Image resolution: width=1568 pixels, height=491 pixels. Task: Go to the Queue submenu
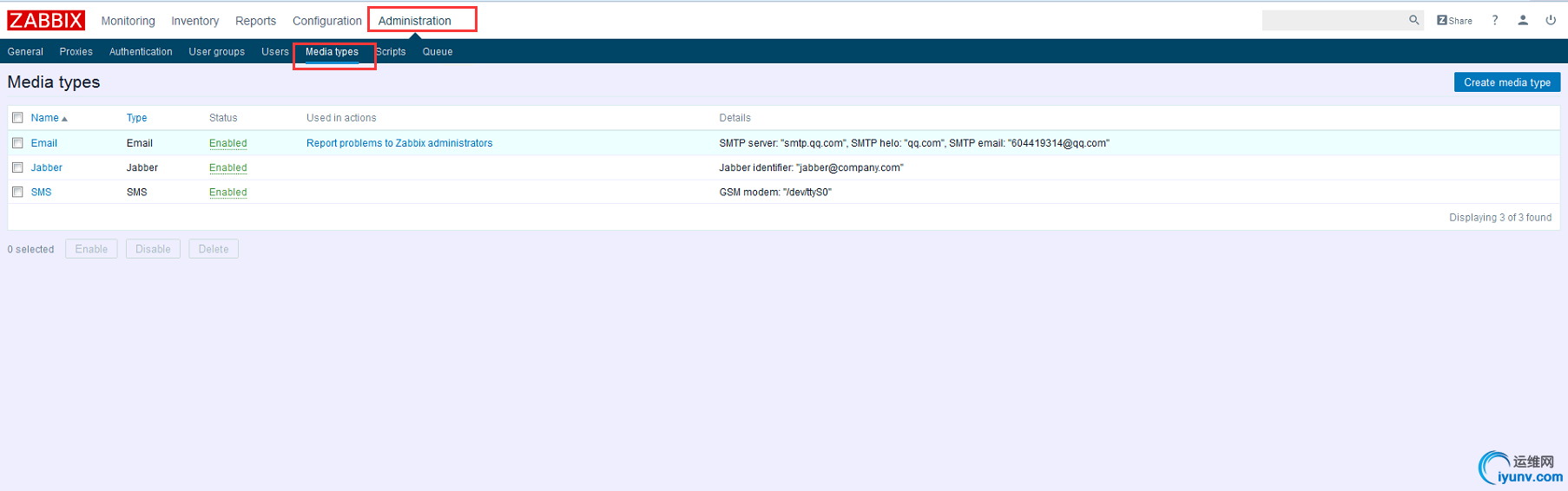coord(438,52)
